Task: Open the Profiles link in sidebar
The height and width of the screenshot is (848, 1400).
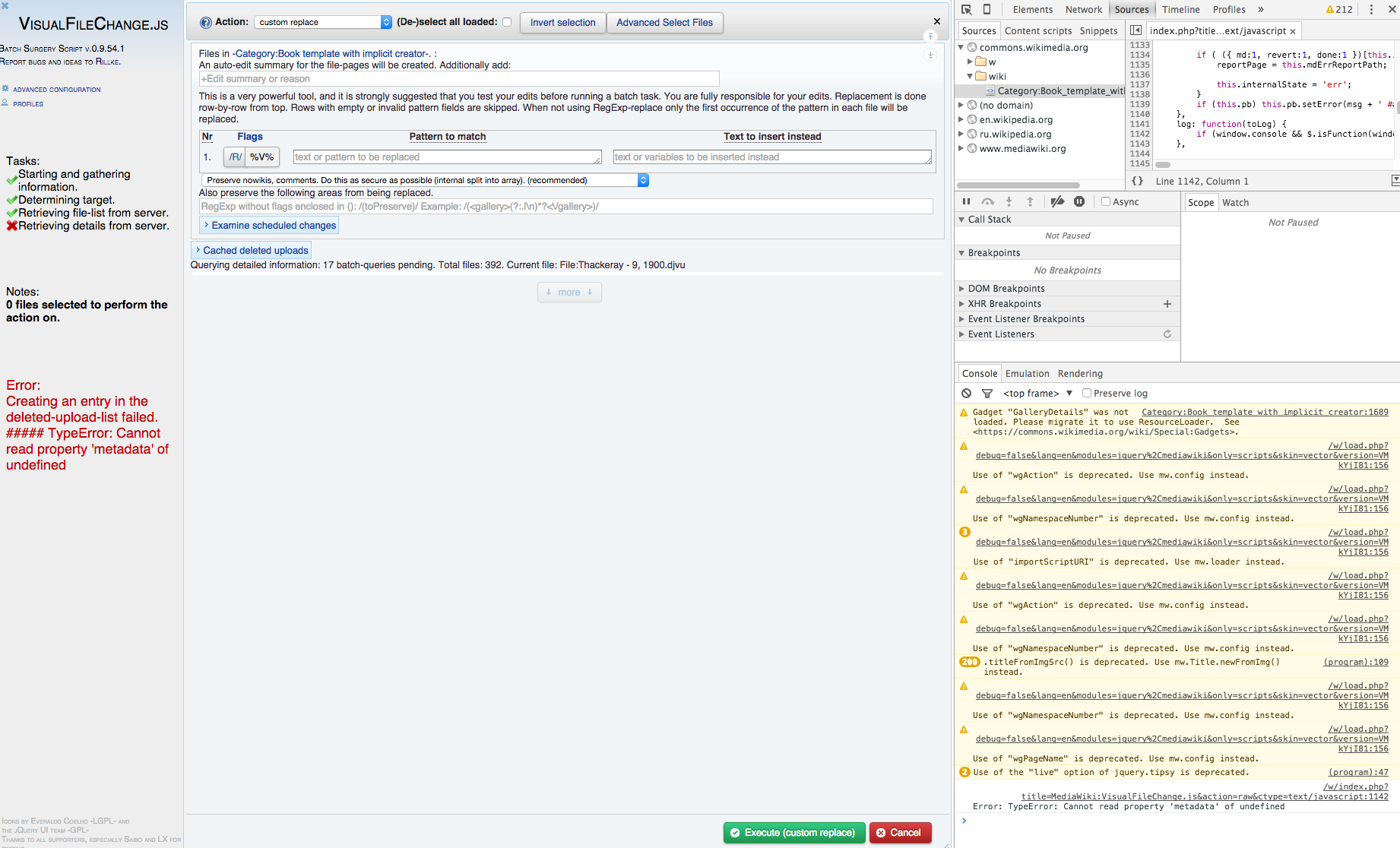Action: (28, 104)
